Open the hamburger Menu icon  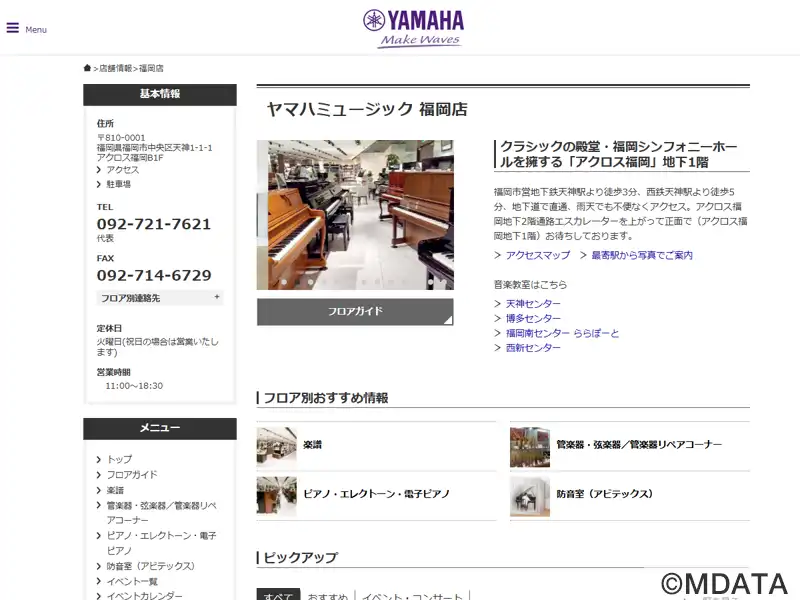[x=13, y=28]
